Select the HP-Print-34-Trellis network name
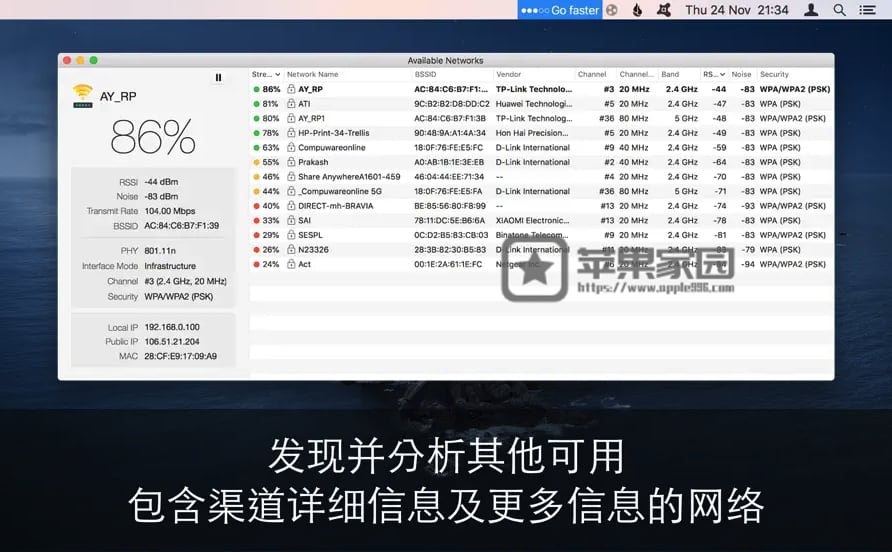 334,133
